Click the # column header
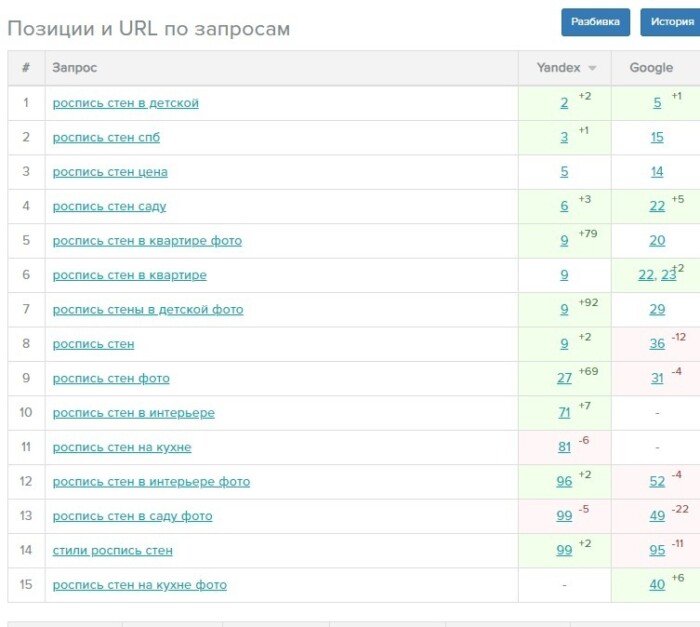This screenshot has width=700, height=627. pyautogui.click(x=26, y=68)
